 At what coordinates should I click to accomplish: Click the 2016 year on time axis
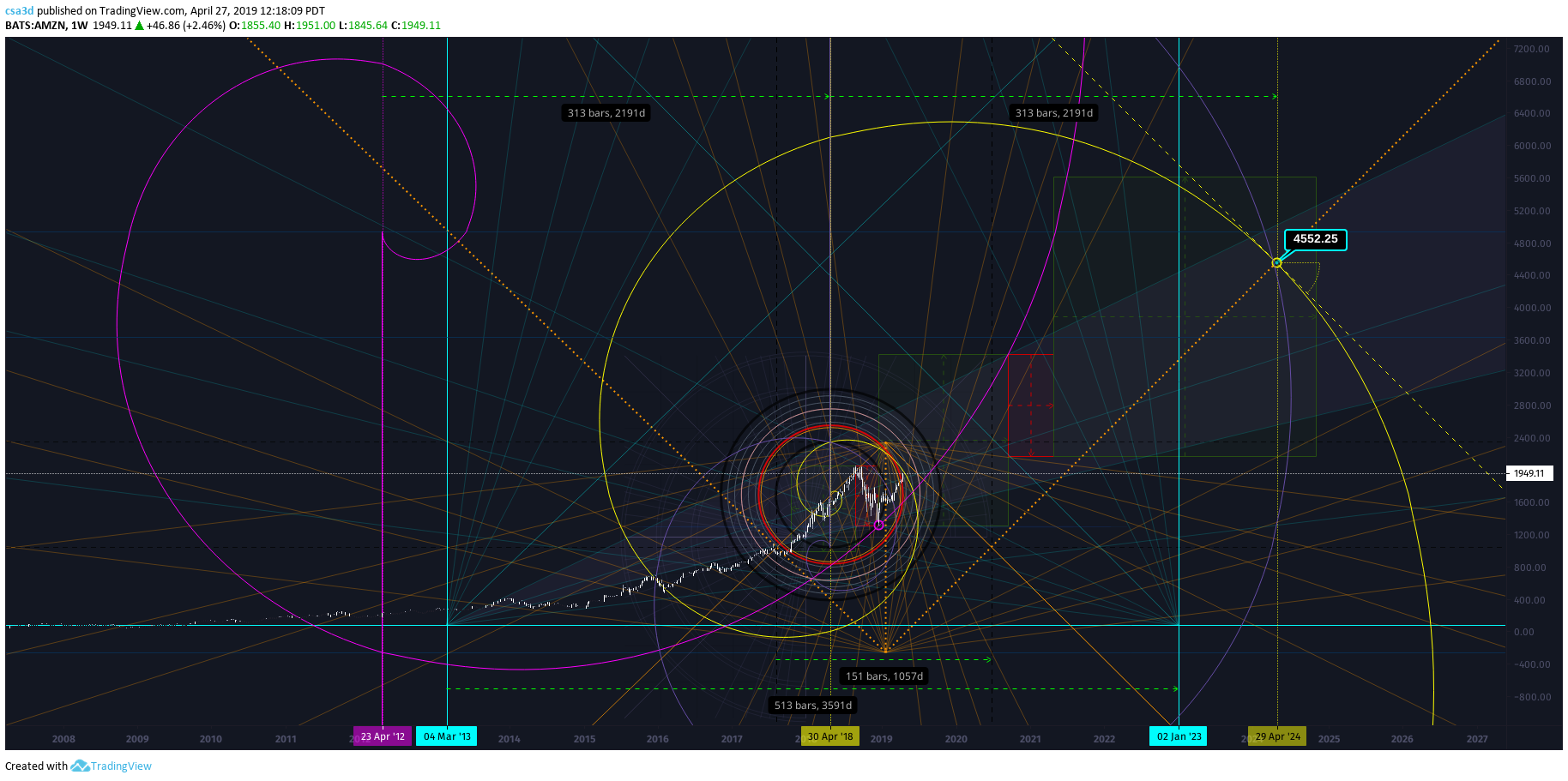pos(658,739)
